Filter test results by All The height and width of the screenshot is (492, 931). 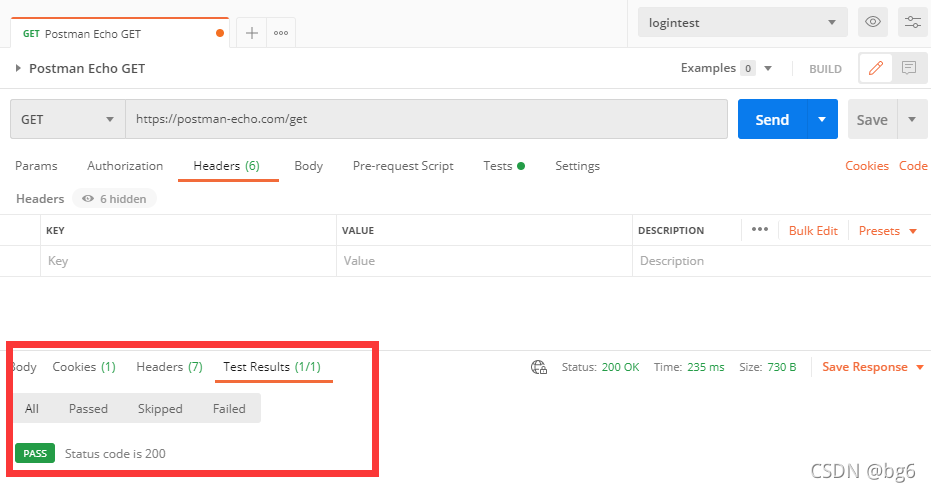pos(32,408)
